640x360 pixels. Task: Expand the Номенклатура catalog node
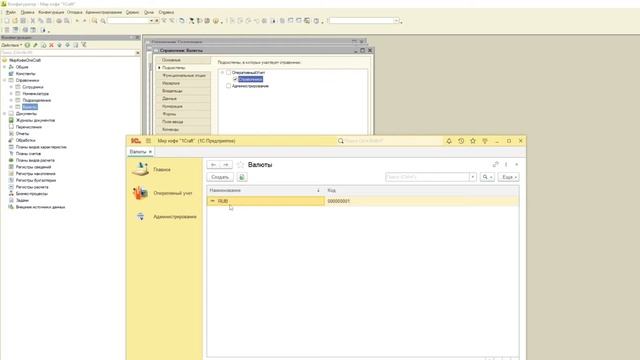pyautogui.click(x=11, y=93)
